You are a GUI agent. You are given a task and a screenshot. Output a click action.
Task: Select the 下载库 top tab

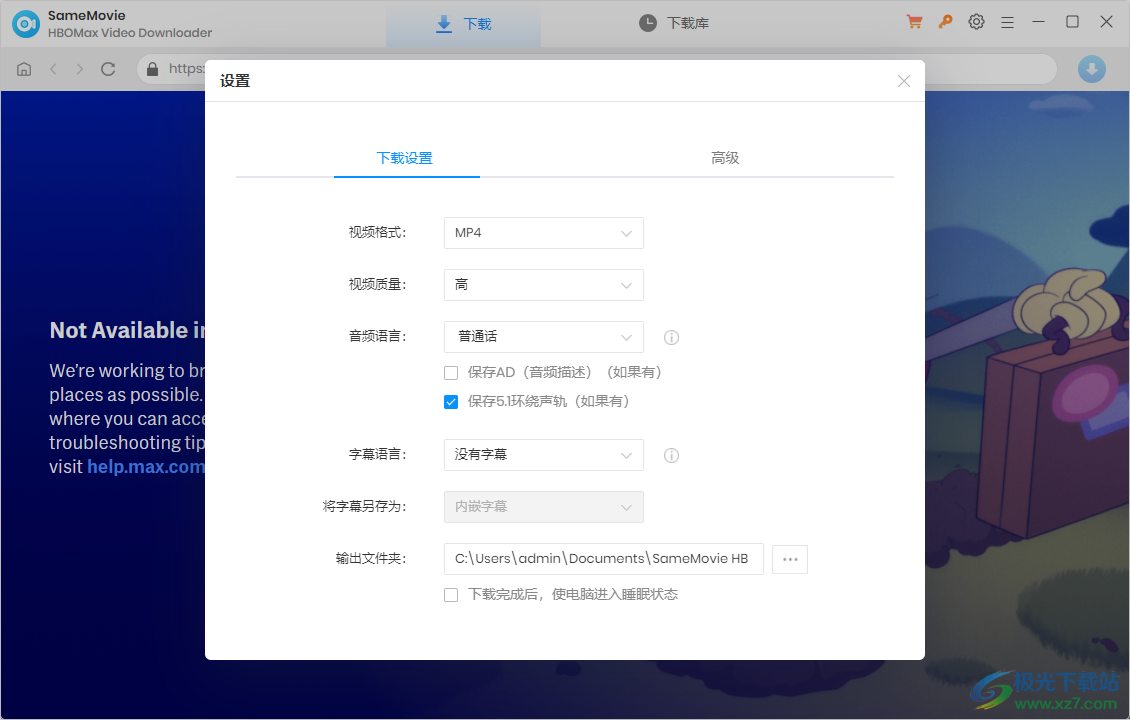click(674, 24)
